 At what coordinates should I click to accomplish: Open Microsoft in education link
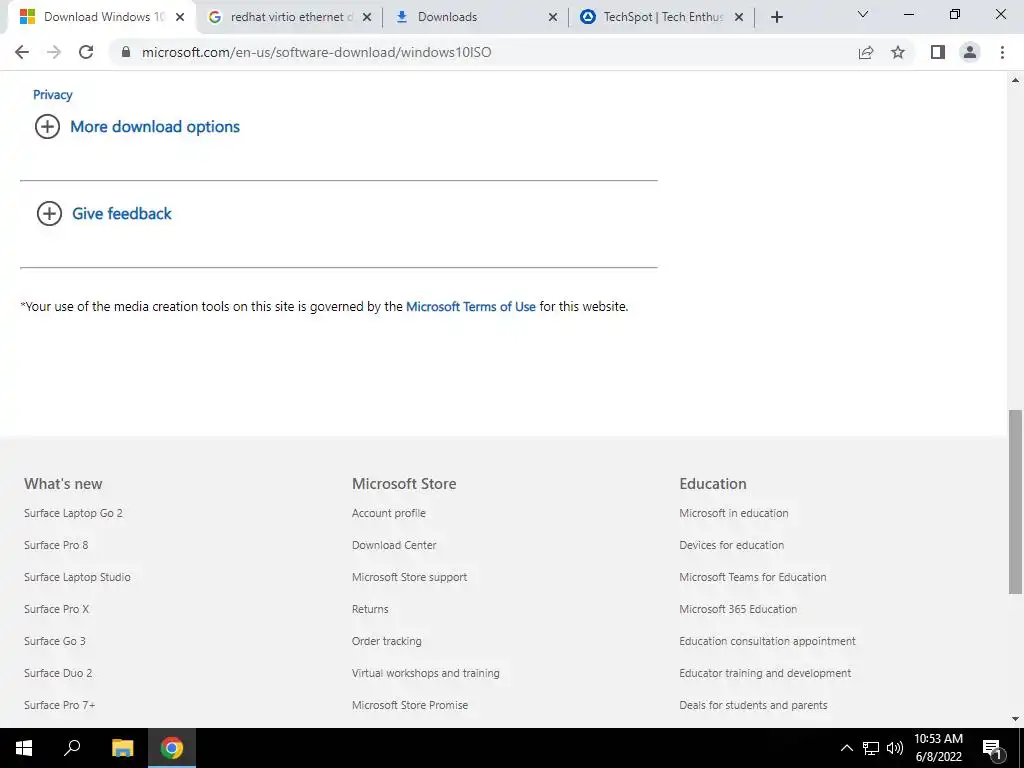733,513
